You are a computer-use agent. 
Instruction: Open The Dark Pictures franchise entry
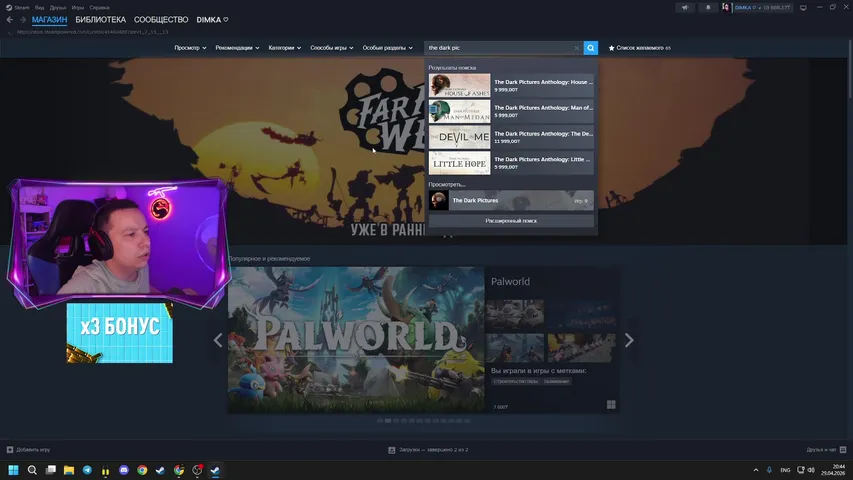click(511, 200)
